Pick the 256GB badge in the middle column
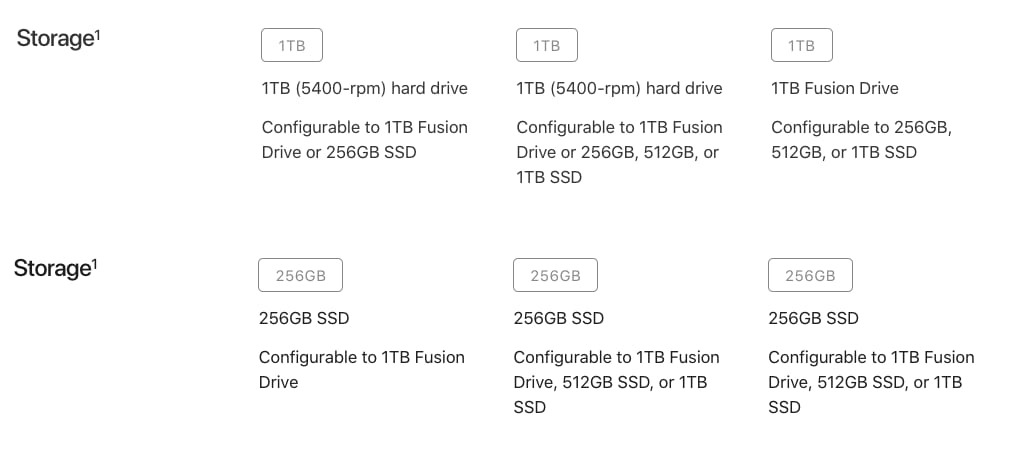Screen dimensions: 1027x476 pyautogui.click(x=555, y=275)
